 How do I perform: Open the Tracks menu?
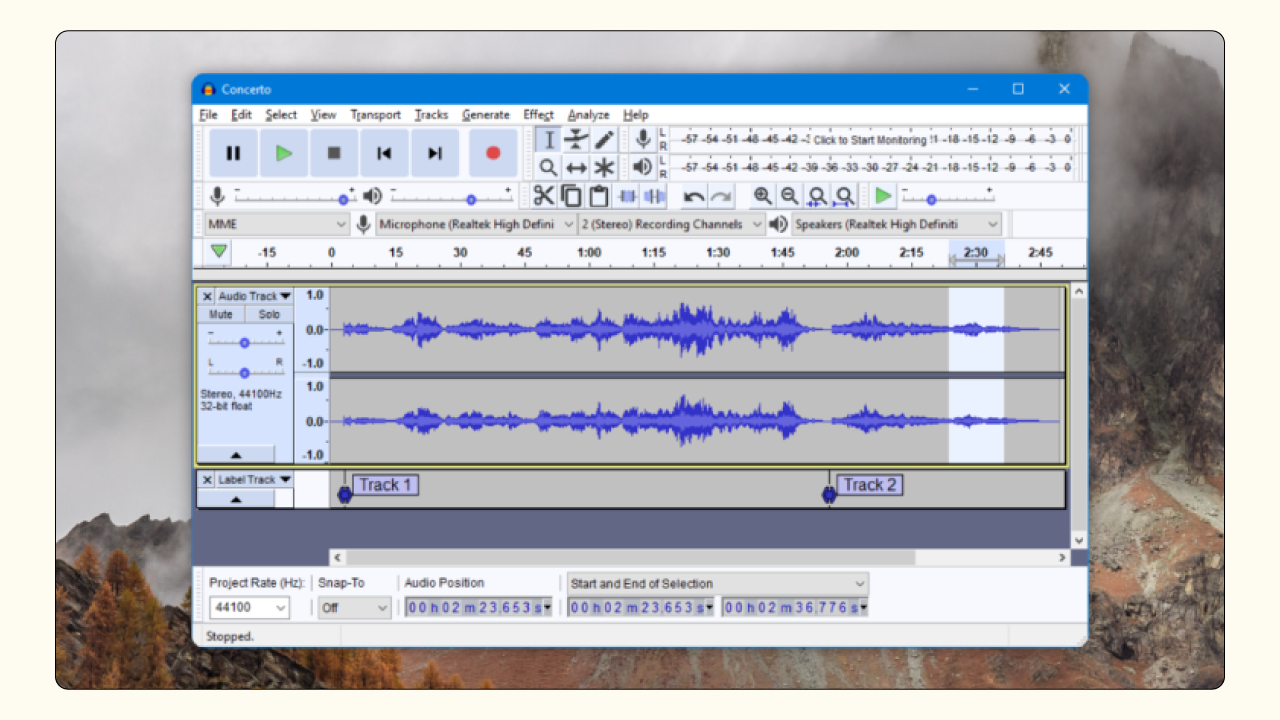[431, 115]
